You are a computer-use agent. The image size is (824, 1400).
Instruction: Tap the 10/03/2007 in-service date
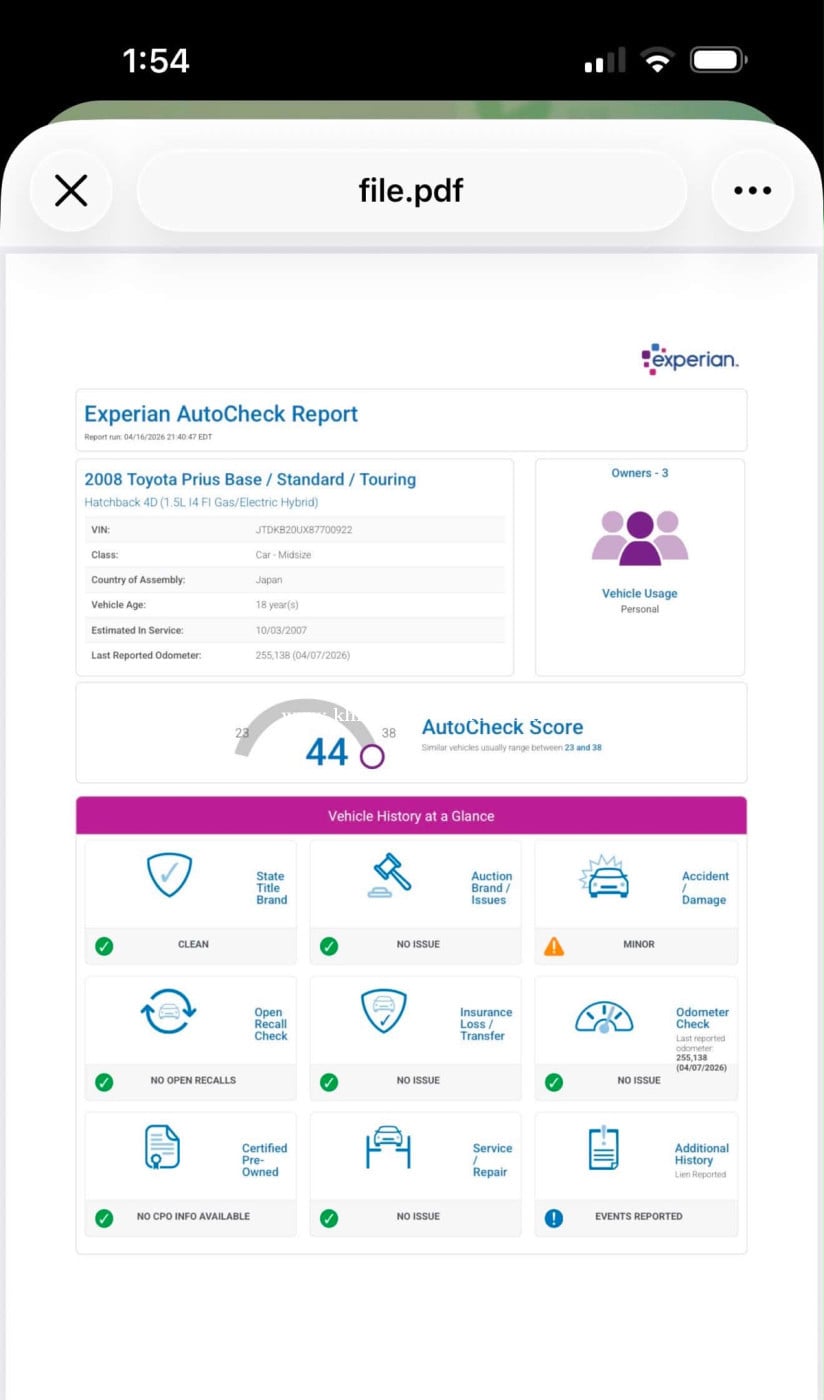[281, 630]
